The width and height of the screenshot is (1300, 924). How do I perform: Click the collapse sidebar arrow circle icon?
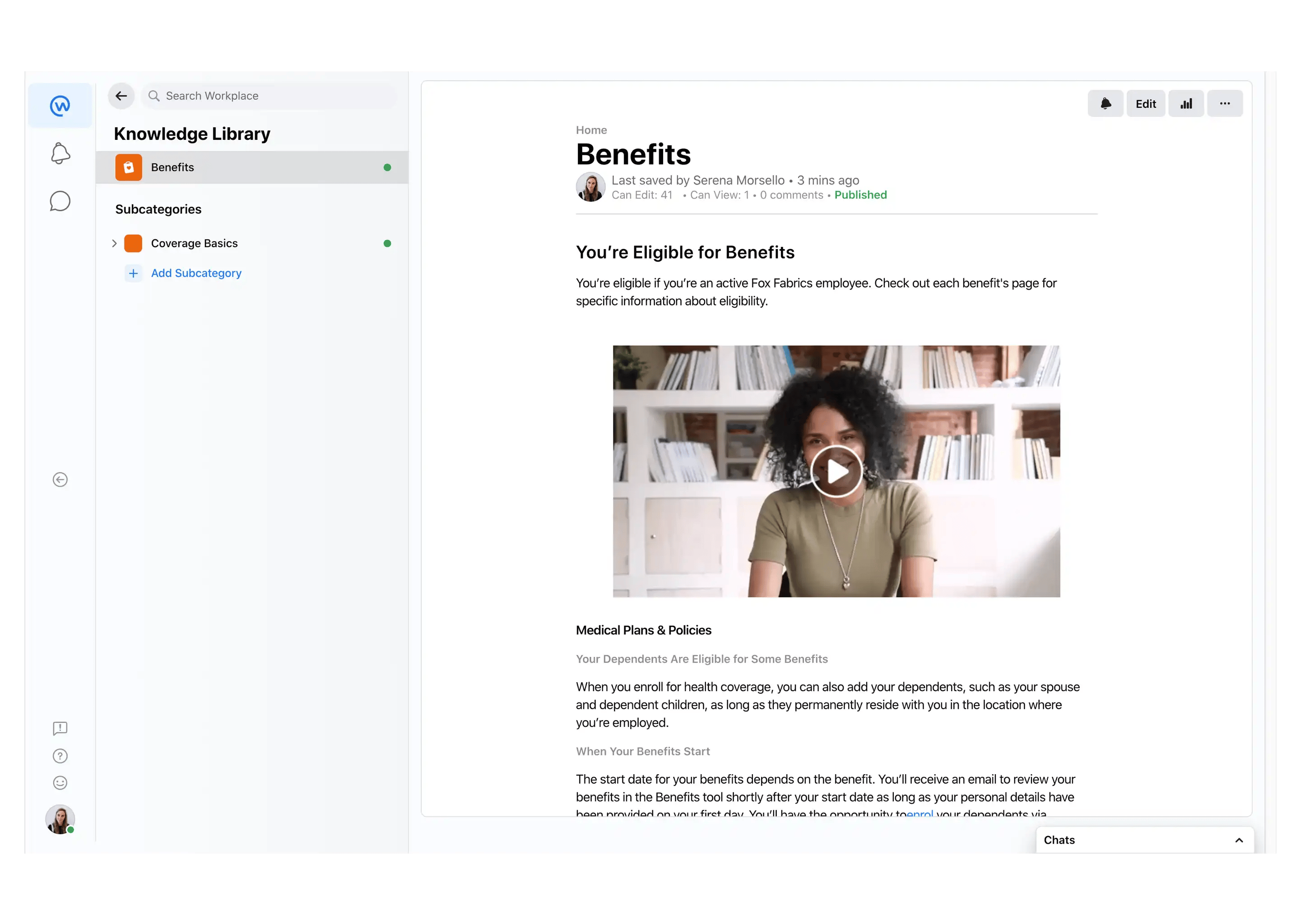click(x=60, y=480)
